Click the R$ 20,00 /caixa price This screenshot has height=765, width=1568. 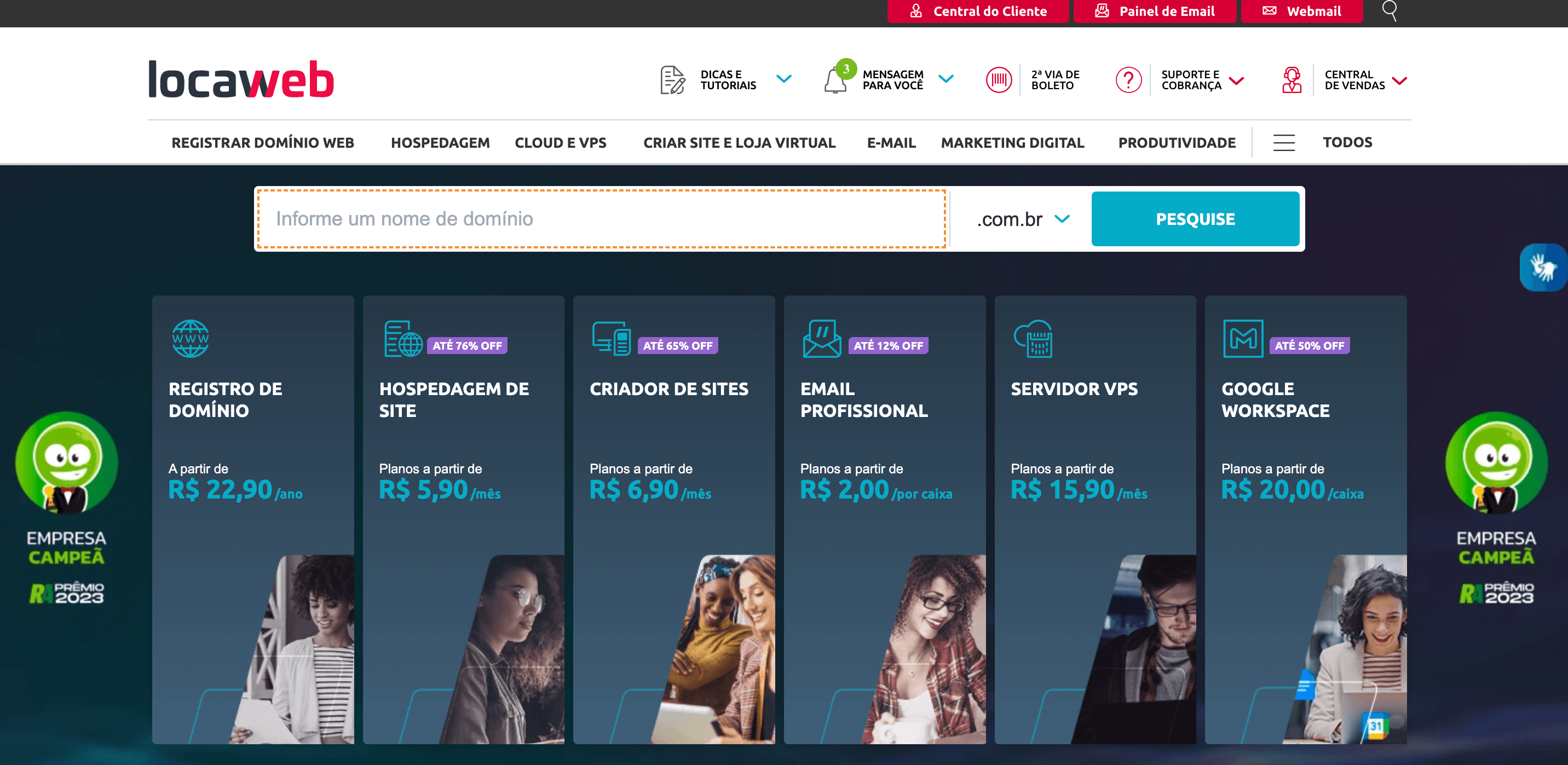pos(1293,490)
